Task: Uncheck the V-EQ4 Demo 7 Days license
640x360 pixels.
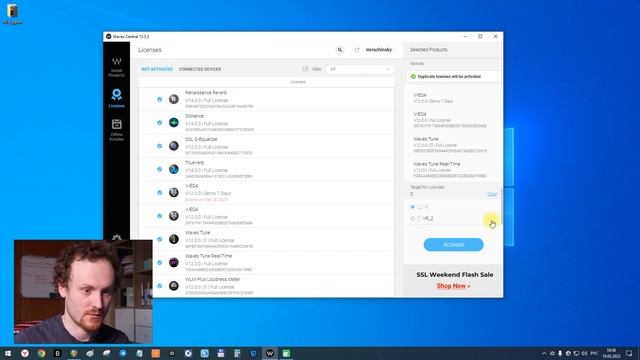Action: [x=160, y=192]
